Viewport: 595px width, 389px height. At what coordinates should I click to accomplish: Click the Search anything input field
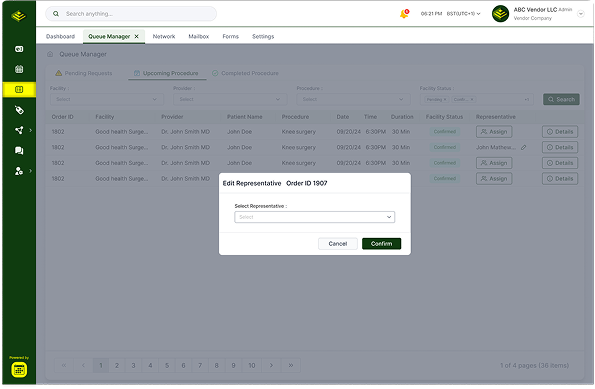[x=131, y=14]
